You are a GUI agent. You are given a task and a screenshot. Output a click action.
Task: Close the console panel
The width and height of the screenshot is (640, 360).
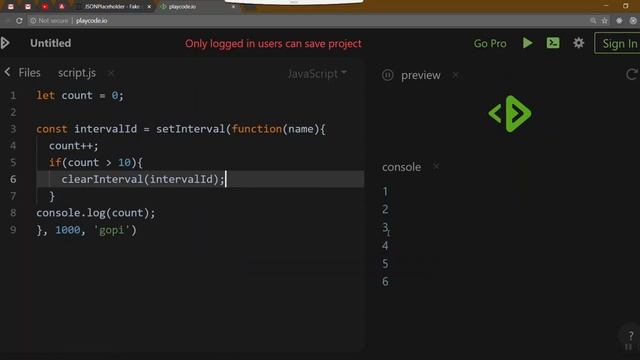(436, 167)
